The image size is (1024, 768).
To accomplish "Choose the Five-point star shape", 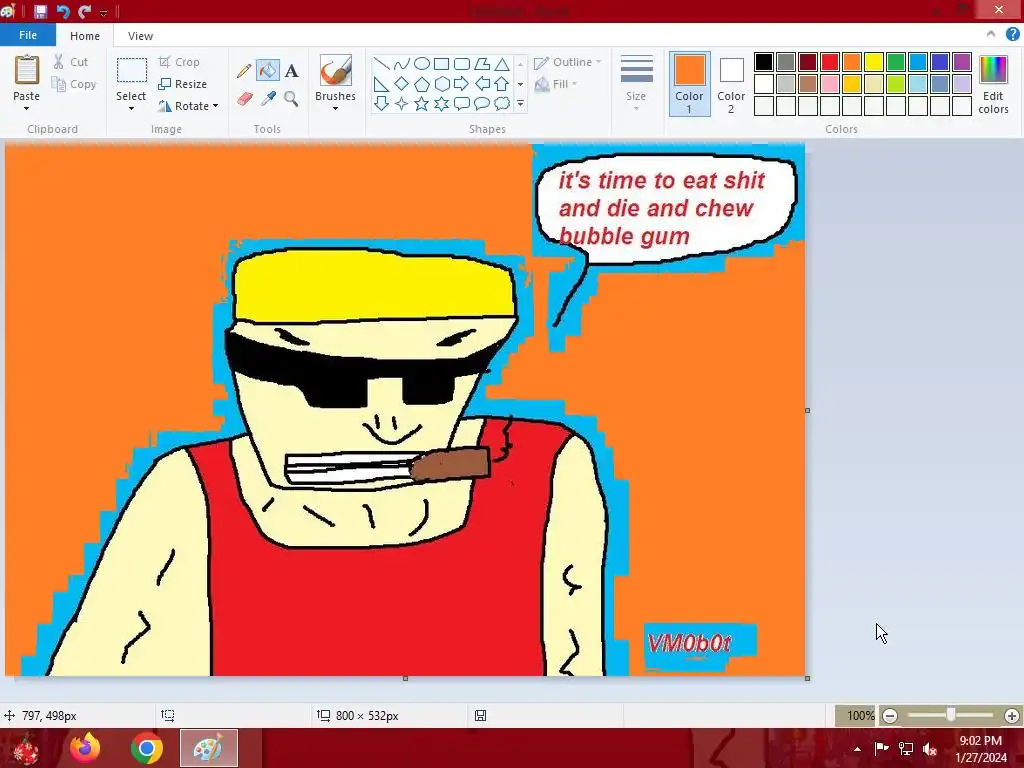I will tap(422, 103).
